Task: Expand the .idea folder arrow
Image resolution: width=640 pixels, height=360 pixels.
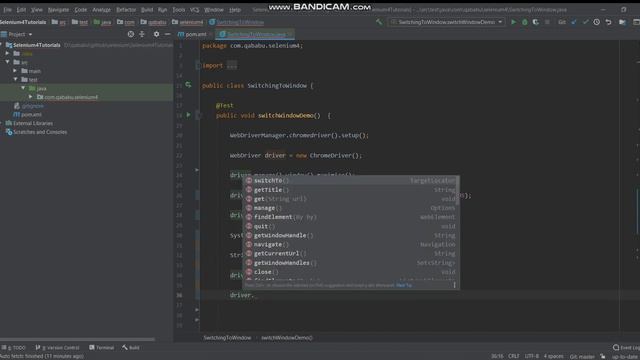Action: pos(7,53)
